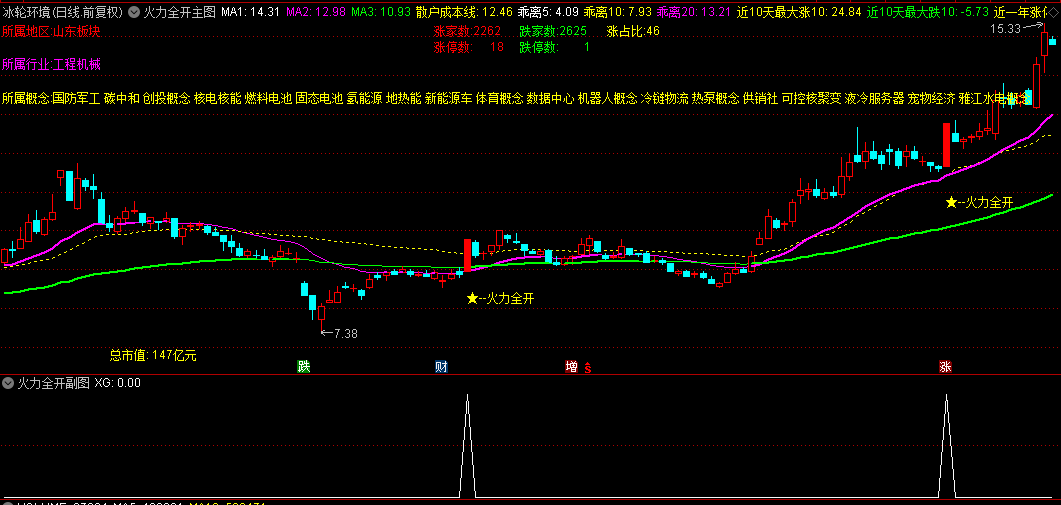Click 近10天最大涨10: 24.84 label

click(799, 12)
